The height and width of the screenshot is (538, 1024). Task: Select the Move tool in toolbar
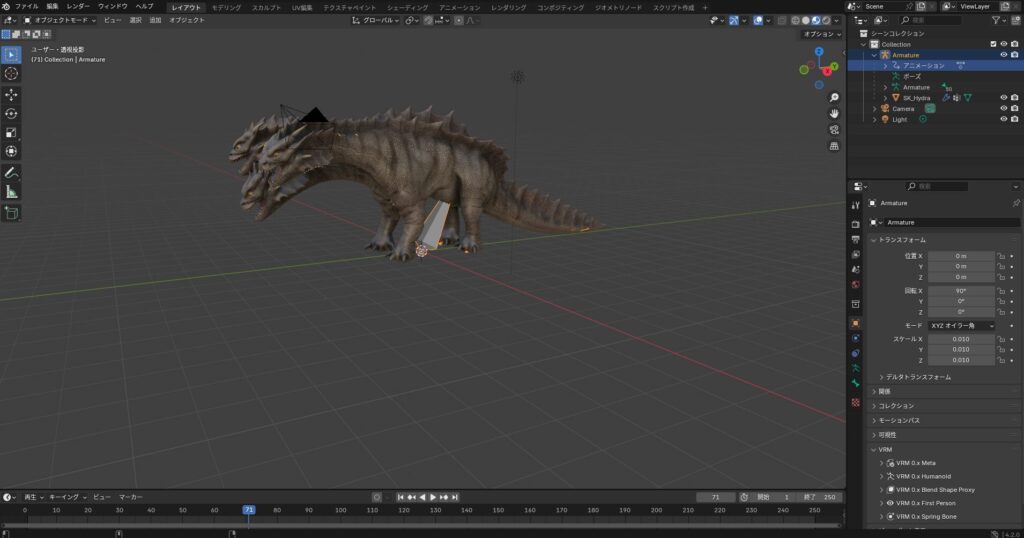point(11,95)
